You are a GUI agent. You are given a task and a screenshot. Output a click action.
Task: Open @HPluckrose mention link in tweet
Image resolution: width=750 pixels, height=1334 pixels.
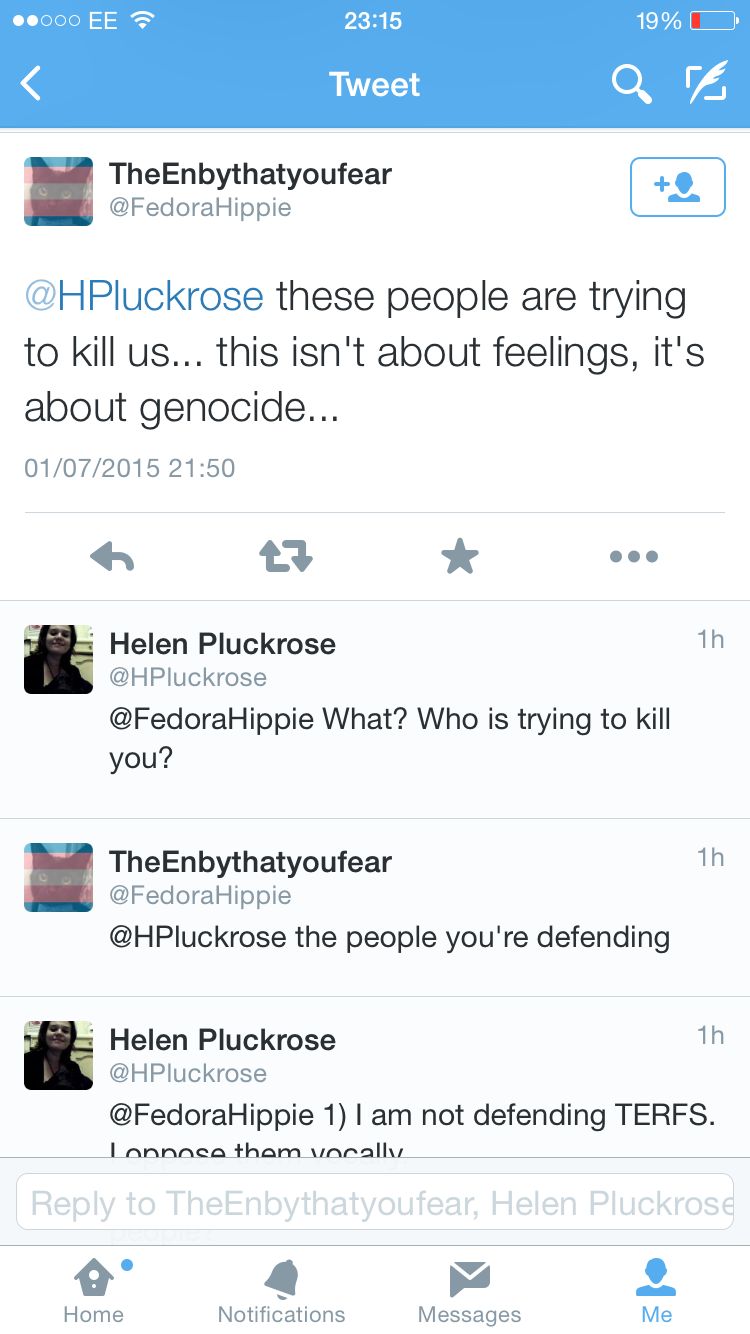click(x=144, y=297)
